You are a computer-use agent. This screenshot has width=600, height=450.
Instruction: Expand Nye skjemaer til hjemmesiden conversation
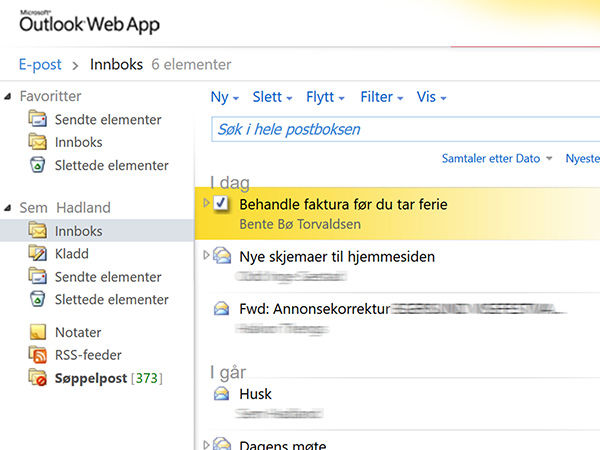206,255
